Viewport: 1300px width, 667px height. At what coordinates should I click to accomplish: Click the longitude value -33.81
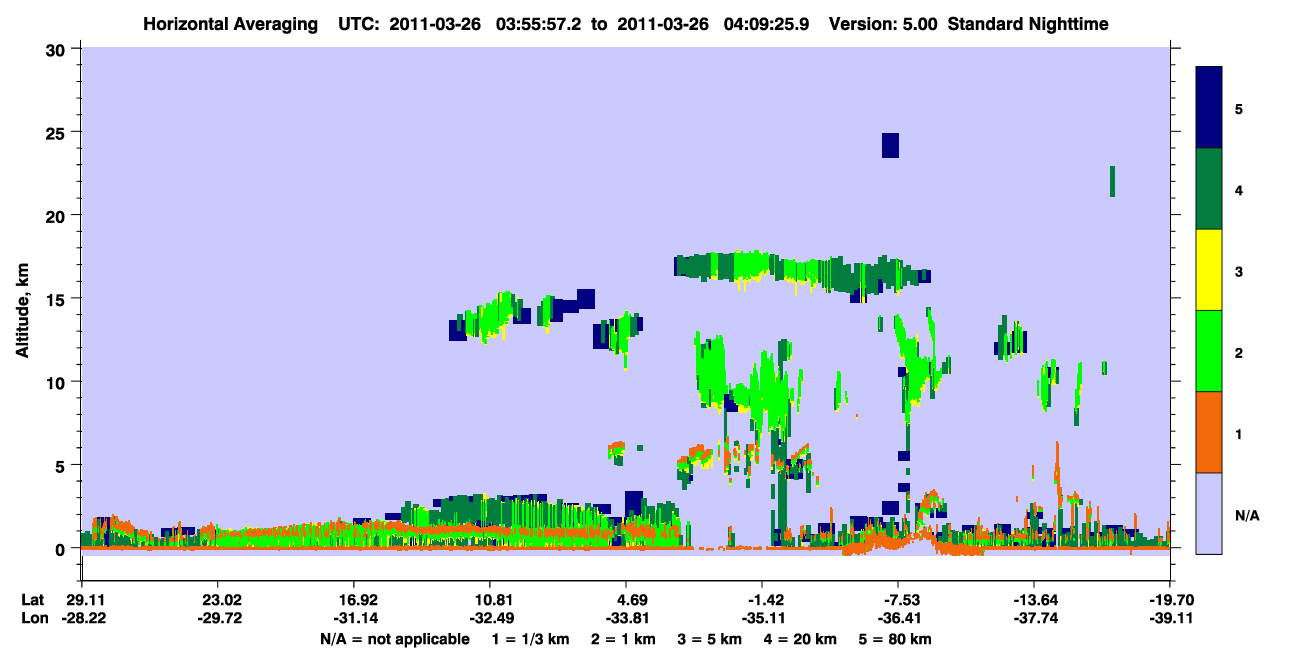click(x=625, y=618)
